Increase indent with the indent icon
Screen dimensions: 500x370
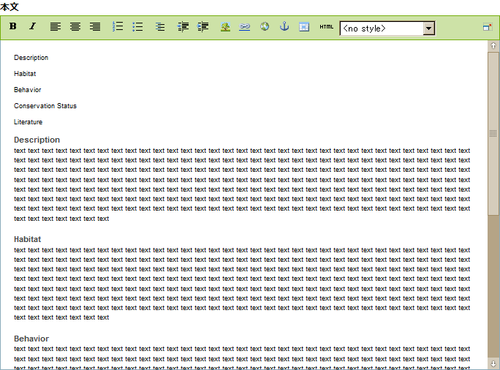click(x=203, y=27)
